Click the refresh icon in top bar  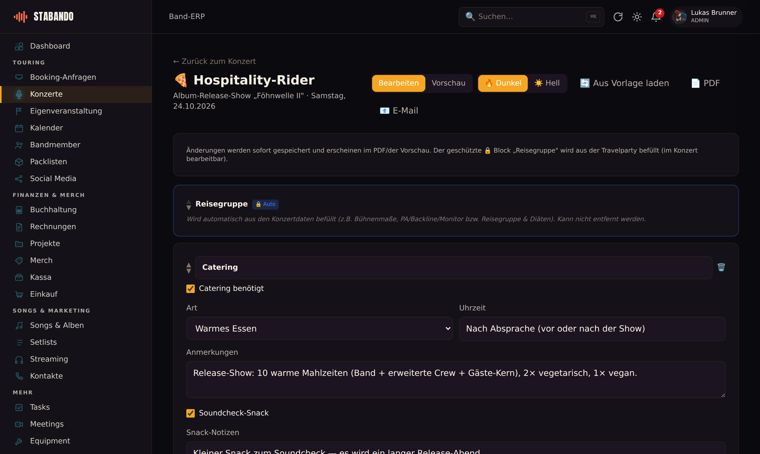618,16
